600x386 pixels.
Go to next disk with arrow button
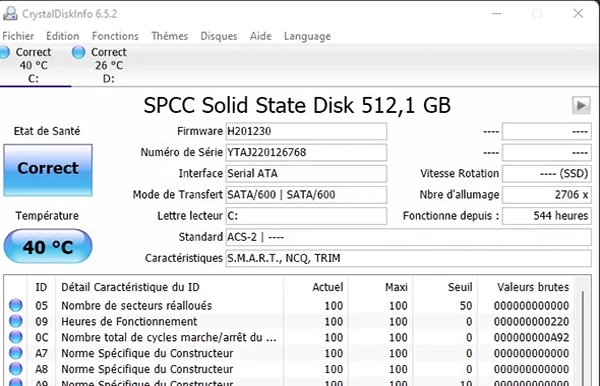(x=581, y=105)
